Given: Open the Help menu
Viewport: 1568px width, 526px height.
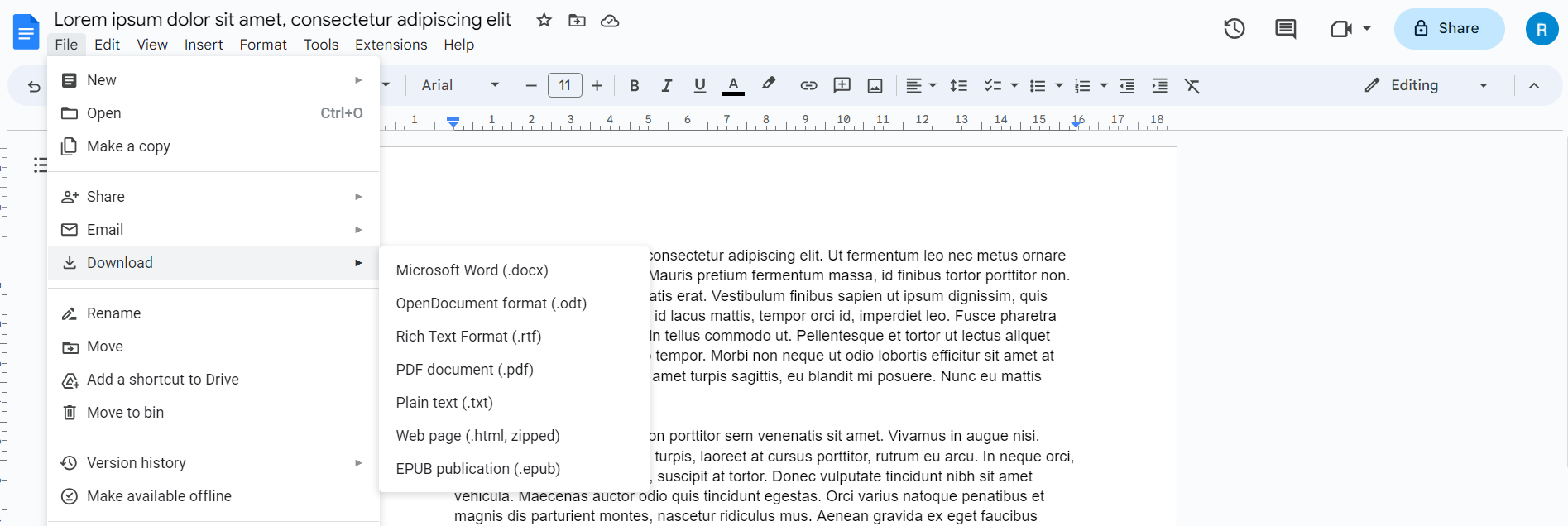Looking at the screenshot, I should 458,45.
